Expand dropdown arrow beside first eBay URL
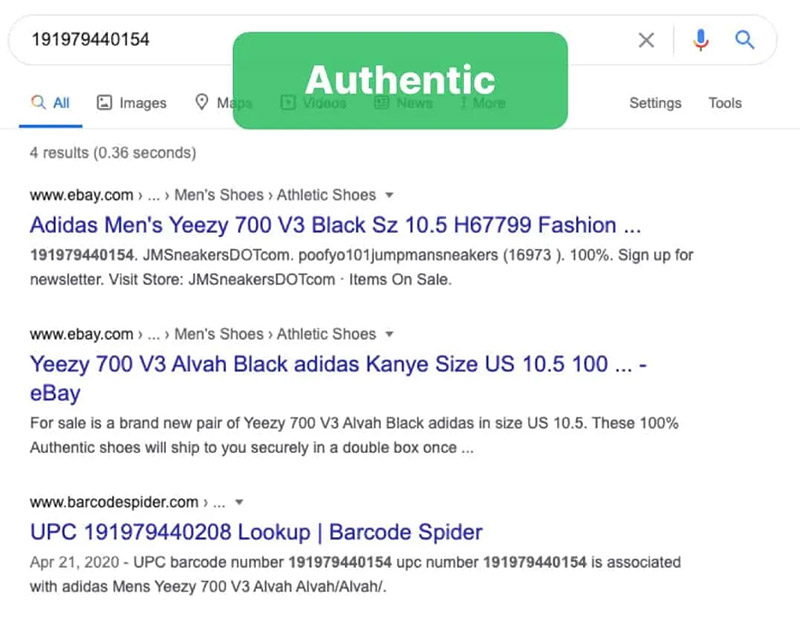This screenshot has width=800, height=622. [x=390, y=195]
